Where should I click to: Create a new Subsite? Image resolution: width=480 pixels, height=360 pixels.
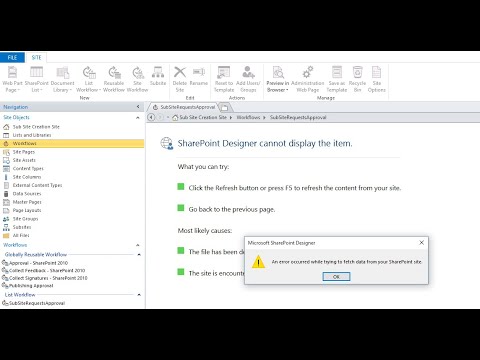point(158,77)
